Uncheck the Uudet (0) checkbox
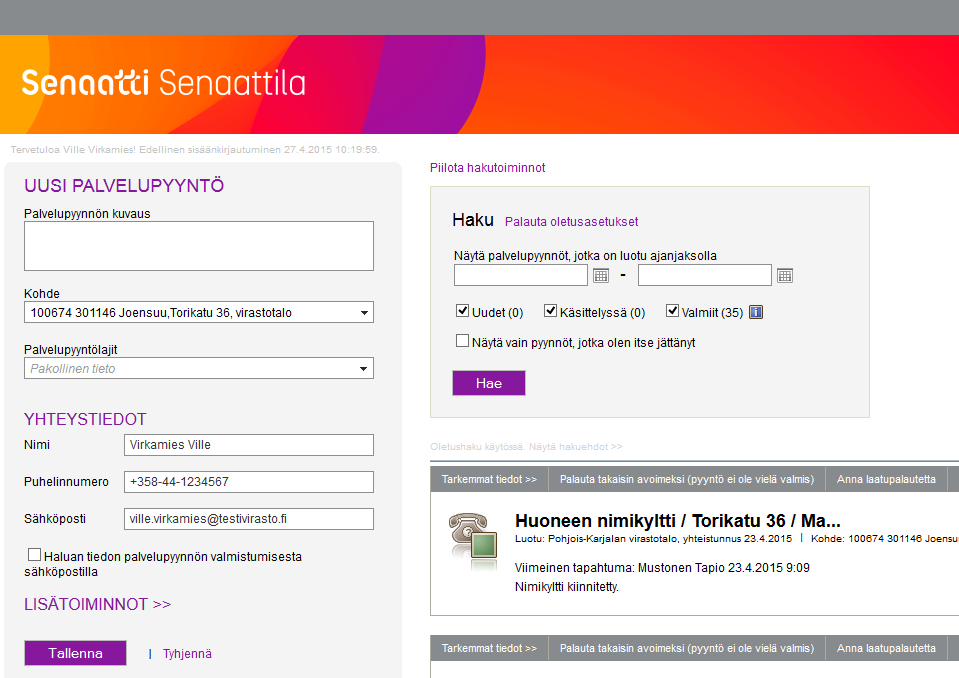Image resolution: width=959 pixels, height=678 pixels. click(462, 311)
